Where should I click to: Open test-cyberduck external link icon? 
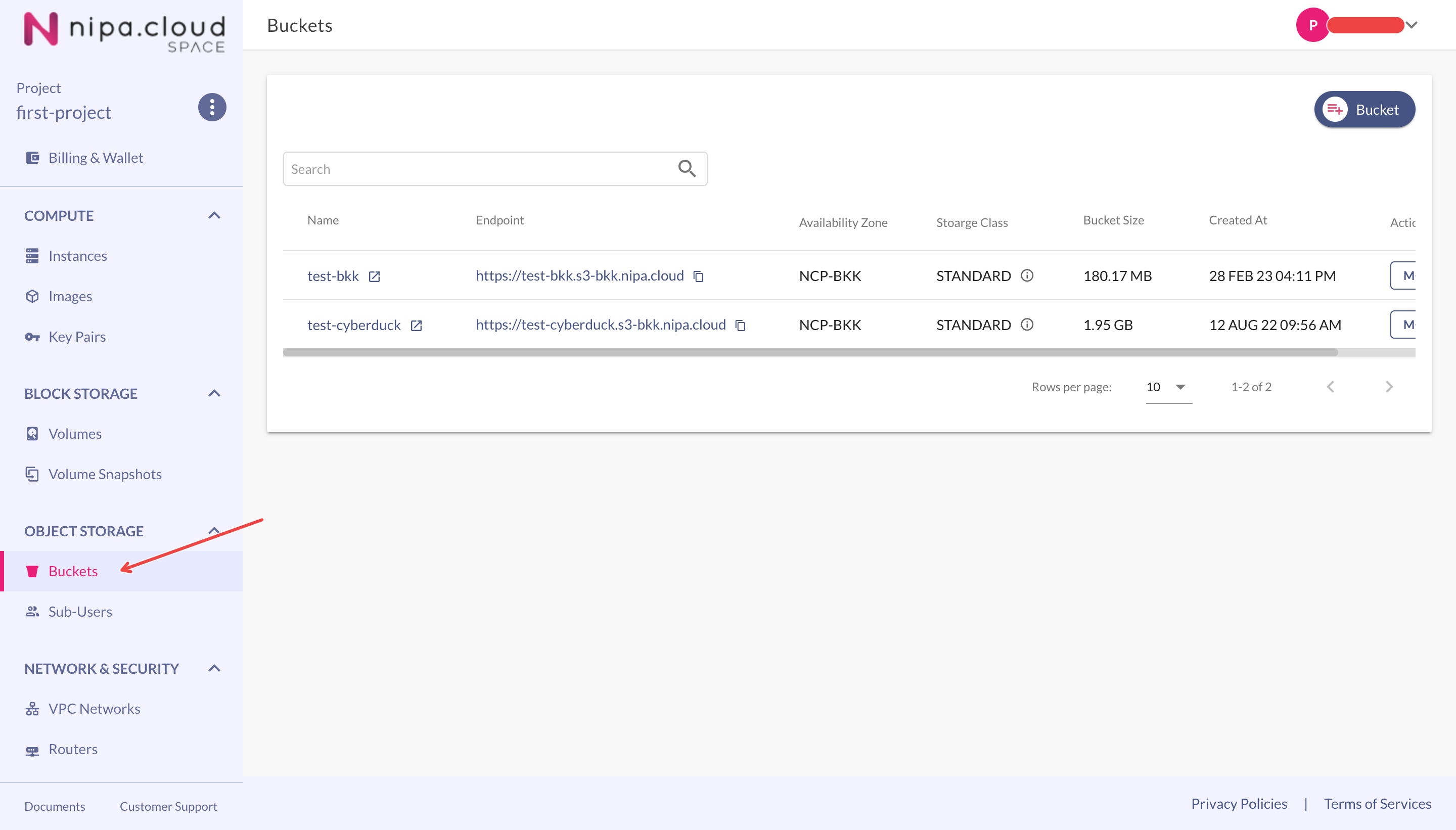416,326
